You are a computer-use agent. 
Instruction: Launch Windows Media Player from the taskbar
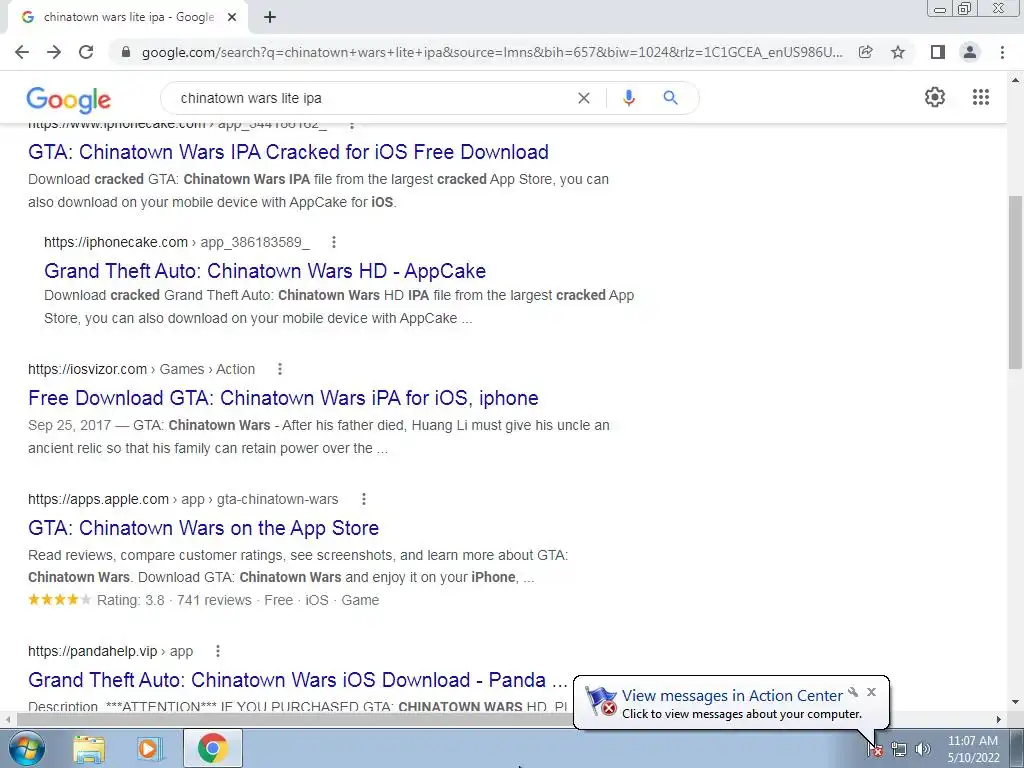150,748
